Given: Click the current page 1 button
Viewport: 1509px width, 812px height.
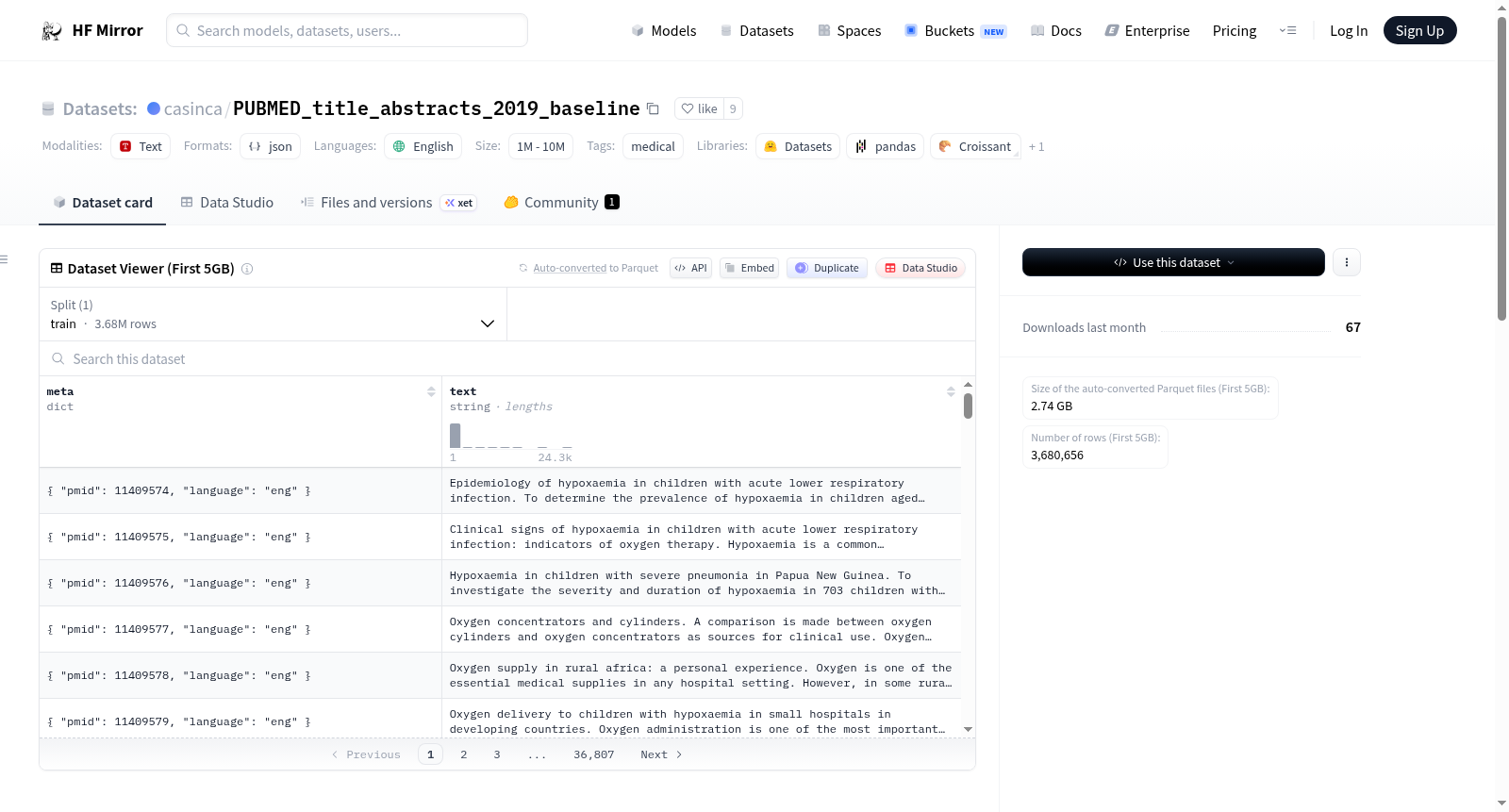Looking at the screenshot, I should coord(430,754).
